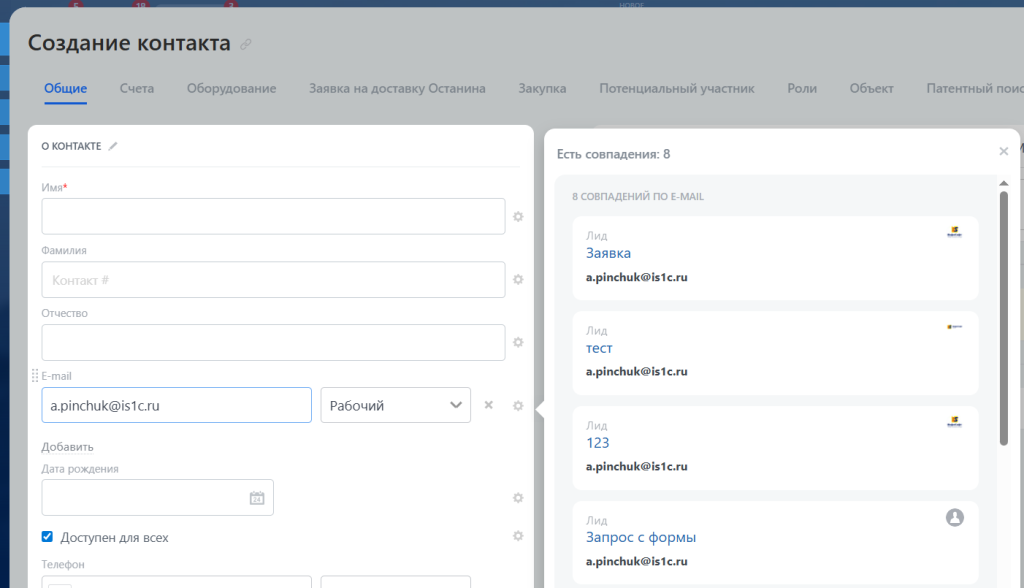Click the Добавить link under E-mail
The image size is (1024, 588).
[x=67, y=447]
